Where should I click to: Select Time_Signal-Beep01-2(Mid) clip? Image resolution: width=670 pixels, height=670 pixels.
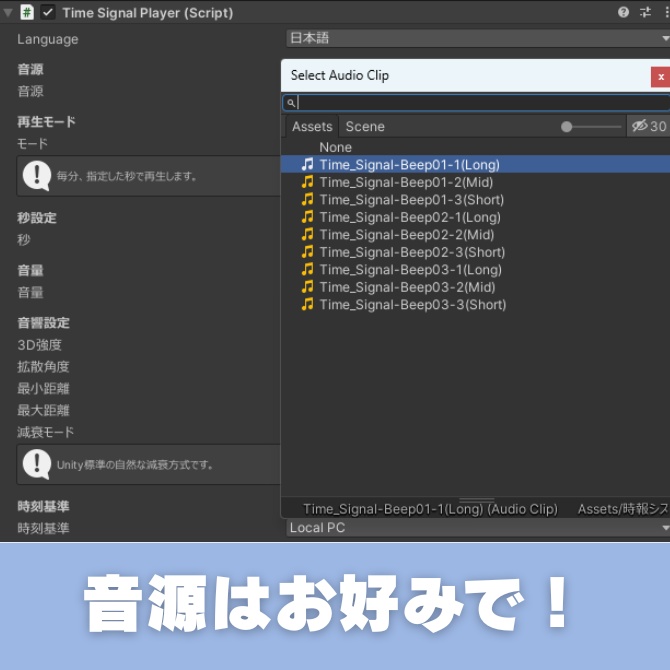(475, 182)
